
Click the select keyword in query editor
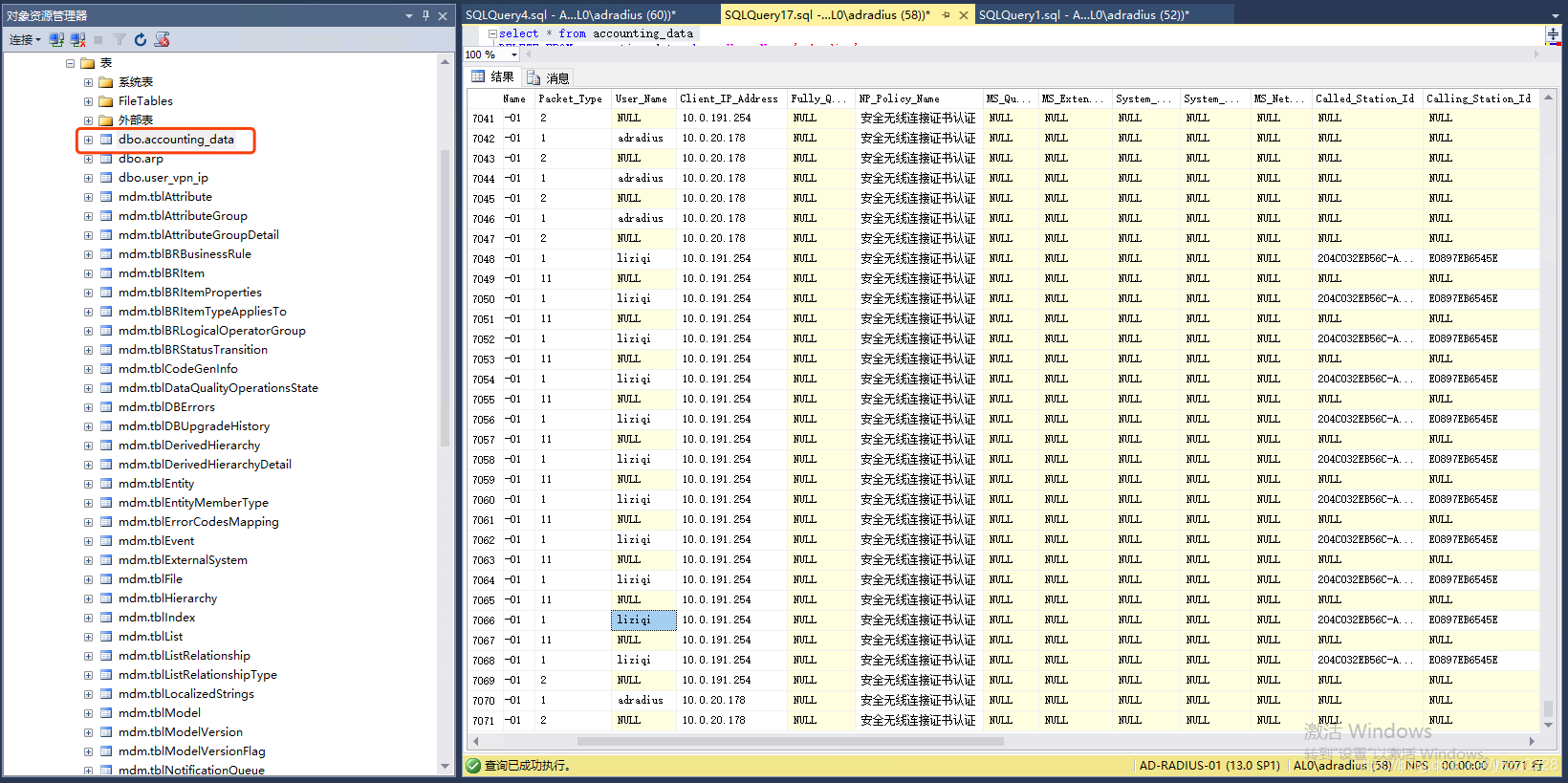pyautogui.click(x=518, y=33)
